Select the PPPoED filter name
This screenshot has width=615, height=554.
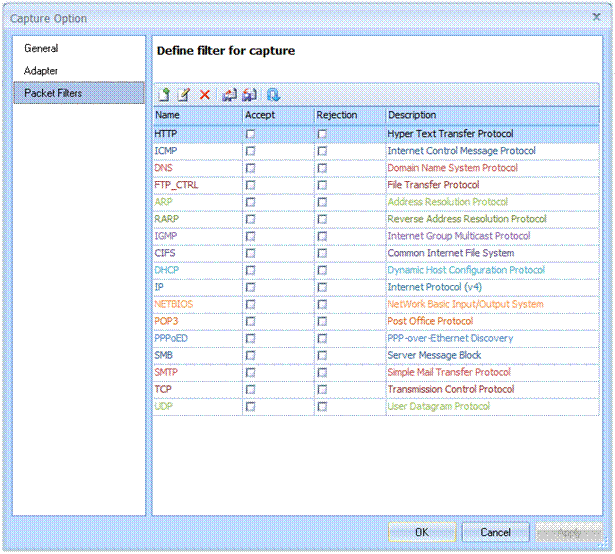(x=171, y=338)
